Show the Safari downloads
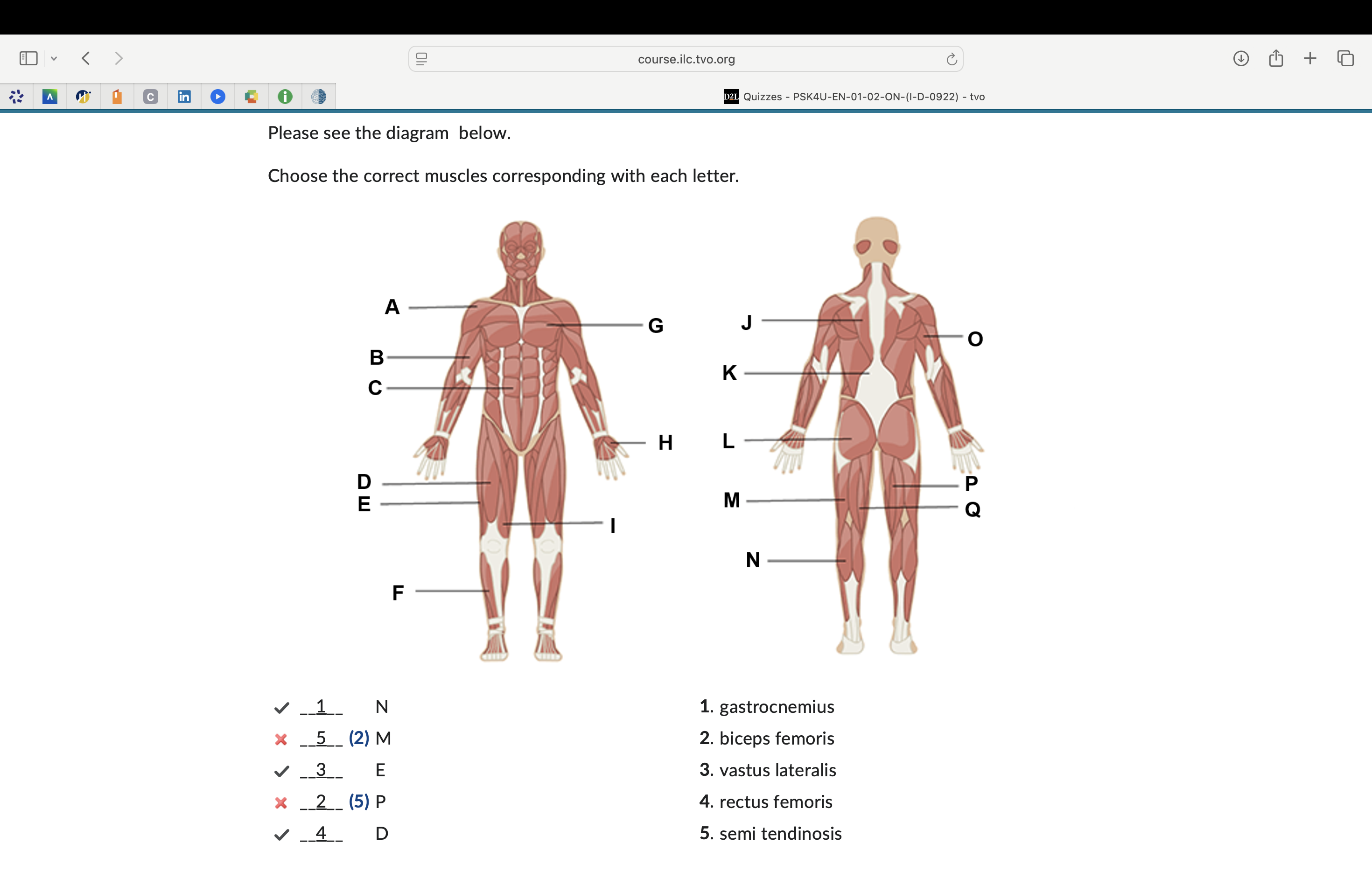 [x=1240, y=58]
